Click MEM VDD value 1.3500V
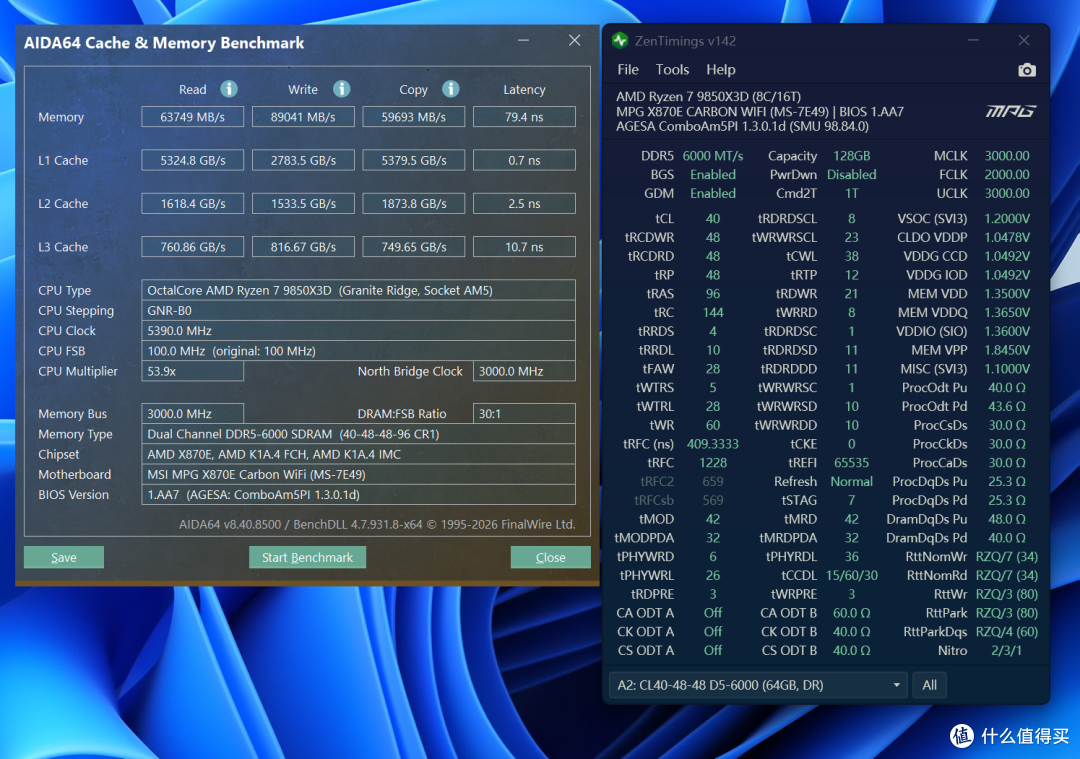Viewport: 1080px width, 759px height. coord(1007,293)
